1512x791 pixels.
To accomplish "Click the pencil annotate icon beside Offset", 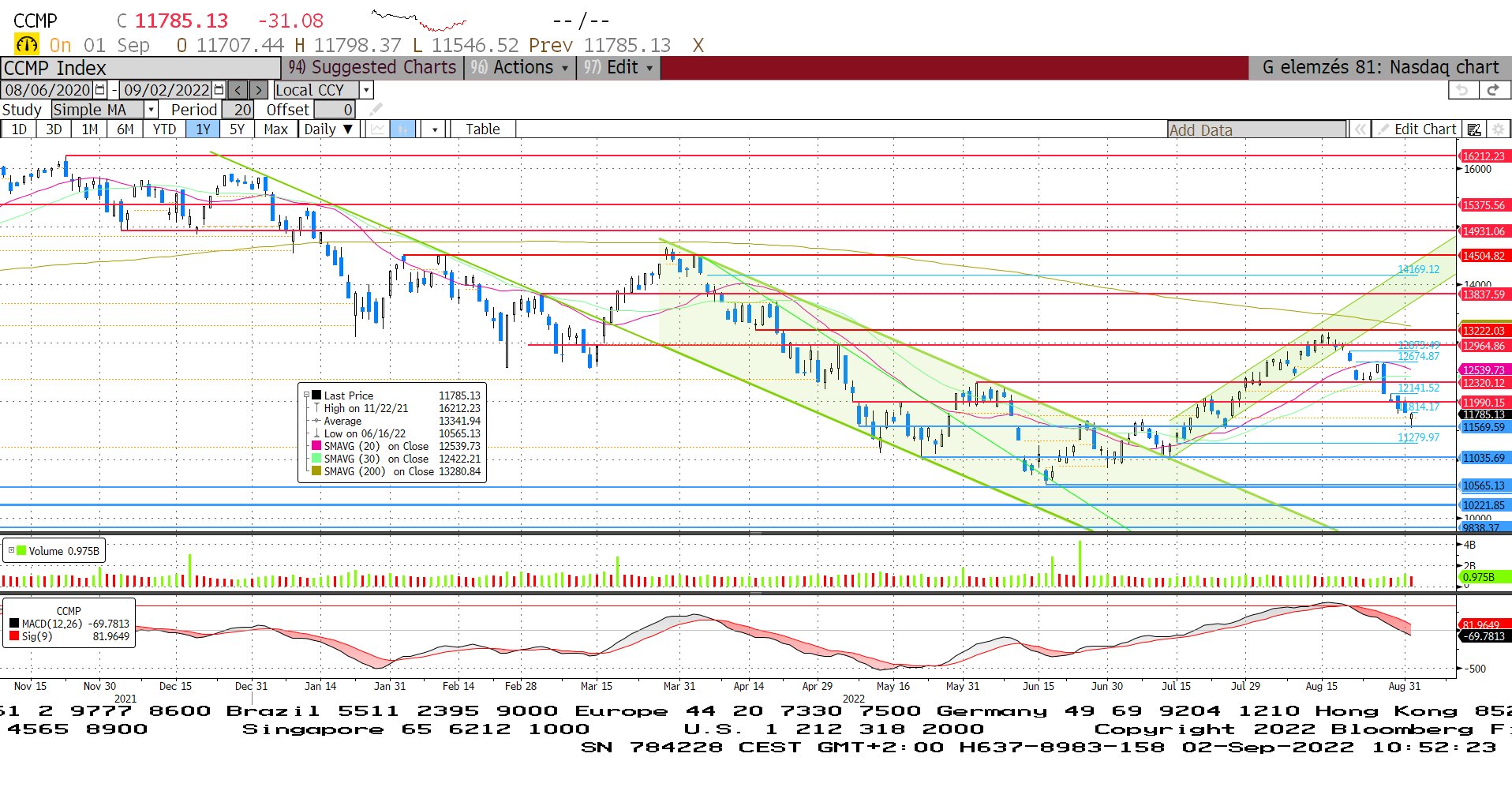I will pyautogui.click(x=376, y=109).
